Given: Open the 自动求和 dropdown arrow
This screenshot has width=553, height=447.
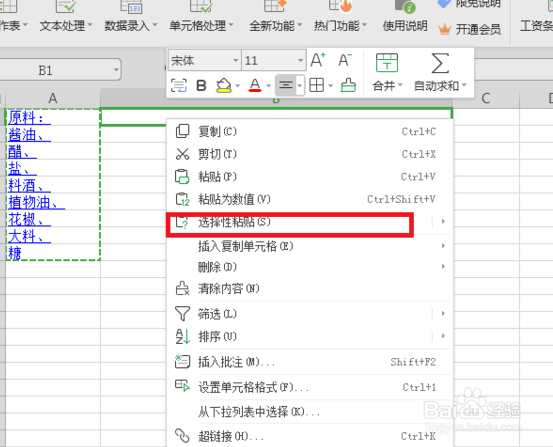Looking at the screenshot, I should pos(464,85).
